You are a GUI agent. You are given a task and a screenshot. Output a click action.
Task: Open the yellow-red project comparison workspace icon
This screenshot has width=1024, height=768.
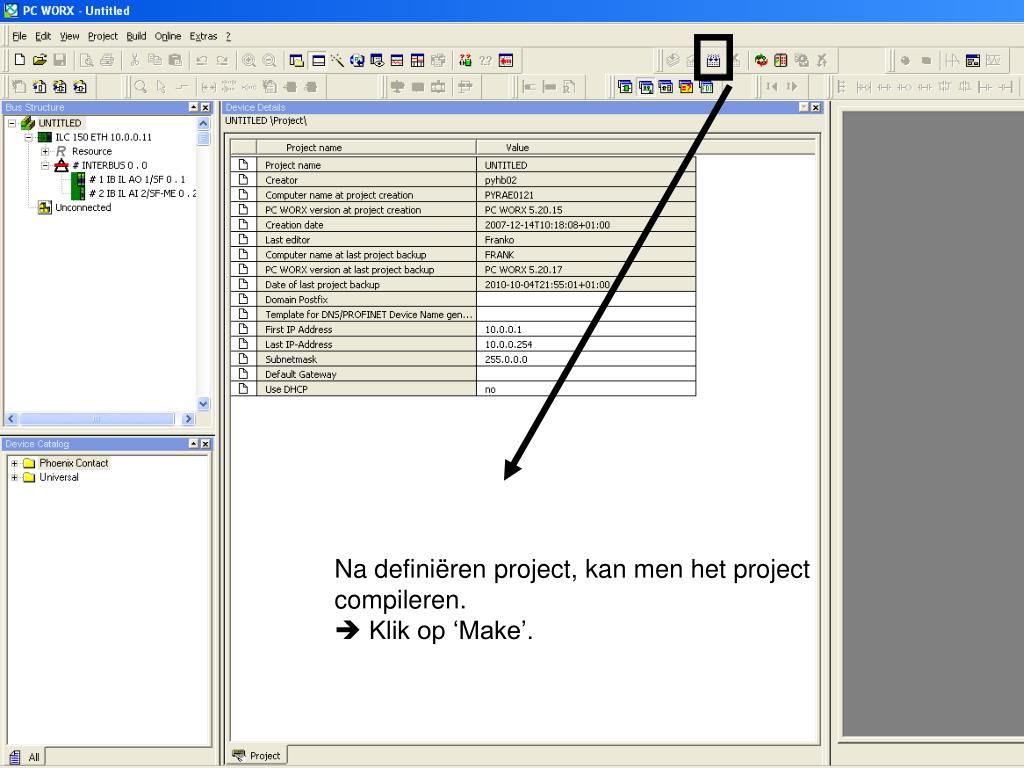point(686,86)
